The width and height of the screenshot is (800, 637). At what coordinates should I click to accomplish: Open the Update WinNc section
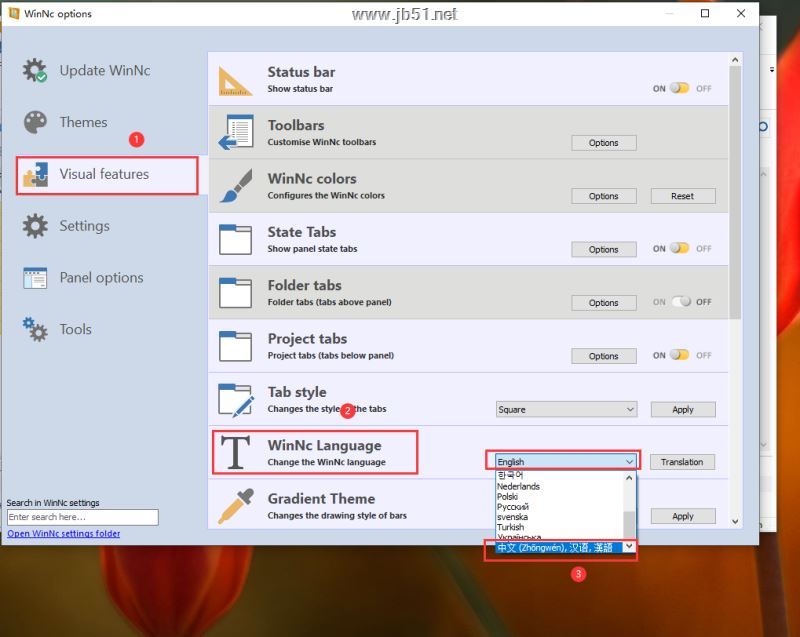pos(105,70)
